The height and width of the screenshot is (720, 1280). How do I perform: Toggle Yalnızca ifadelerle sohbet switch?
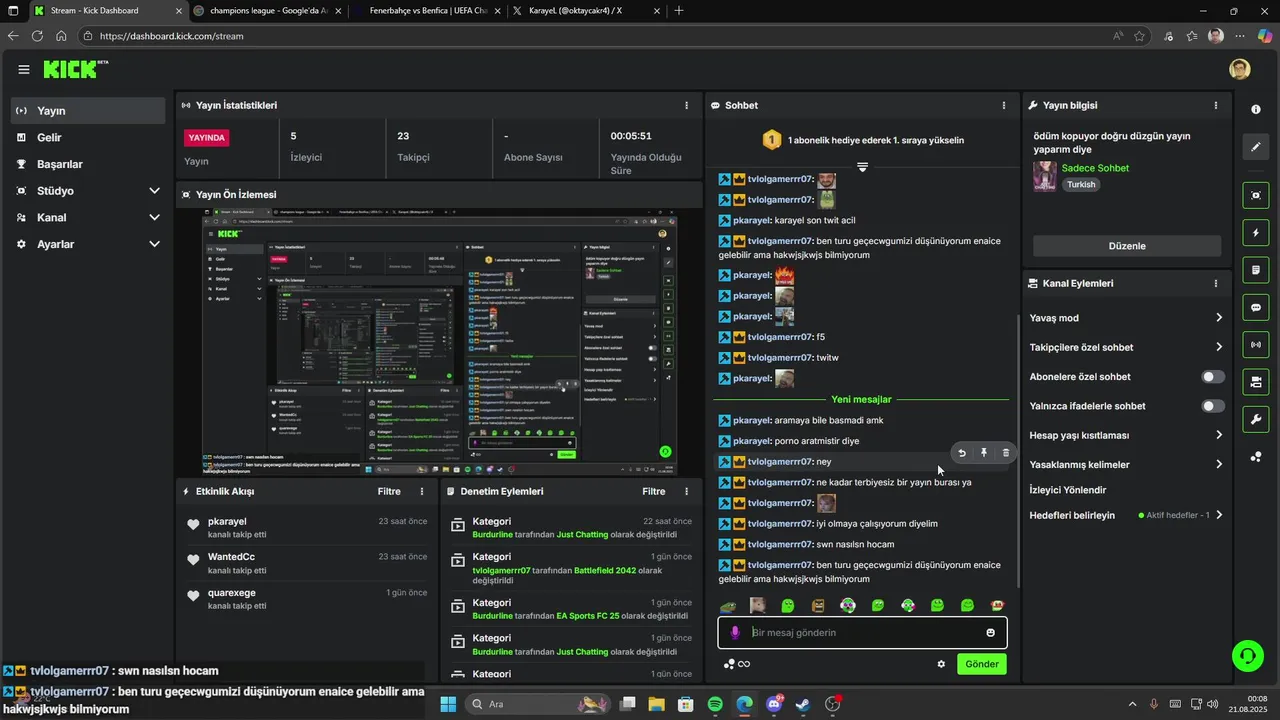(x=1213, y=406)
